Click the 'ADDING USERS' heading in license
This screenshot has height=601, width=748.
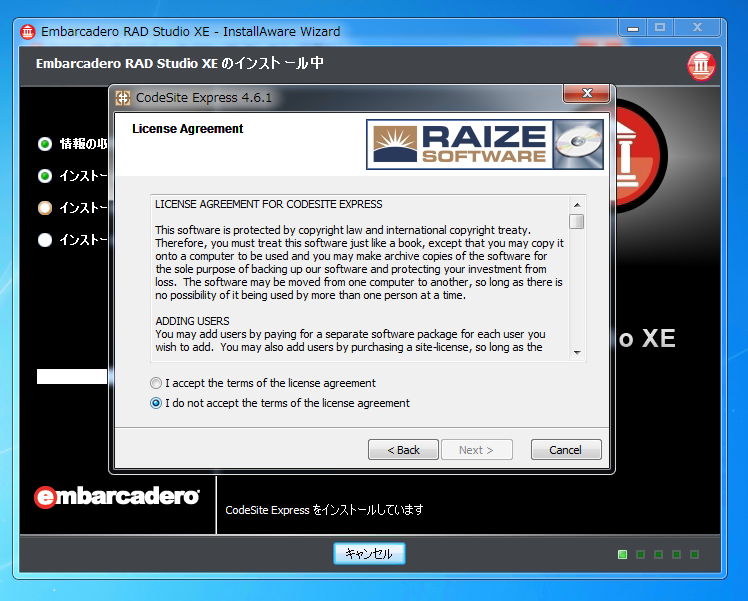192,321
